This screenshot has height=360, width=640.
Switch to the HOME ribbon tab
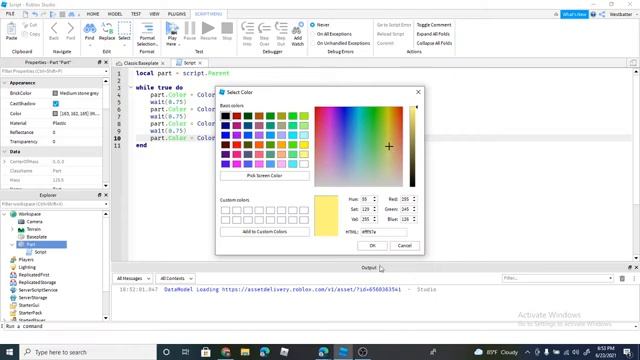coord(93,14)
